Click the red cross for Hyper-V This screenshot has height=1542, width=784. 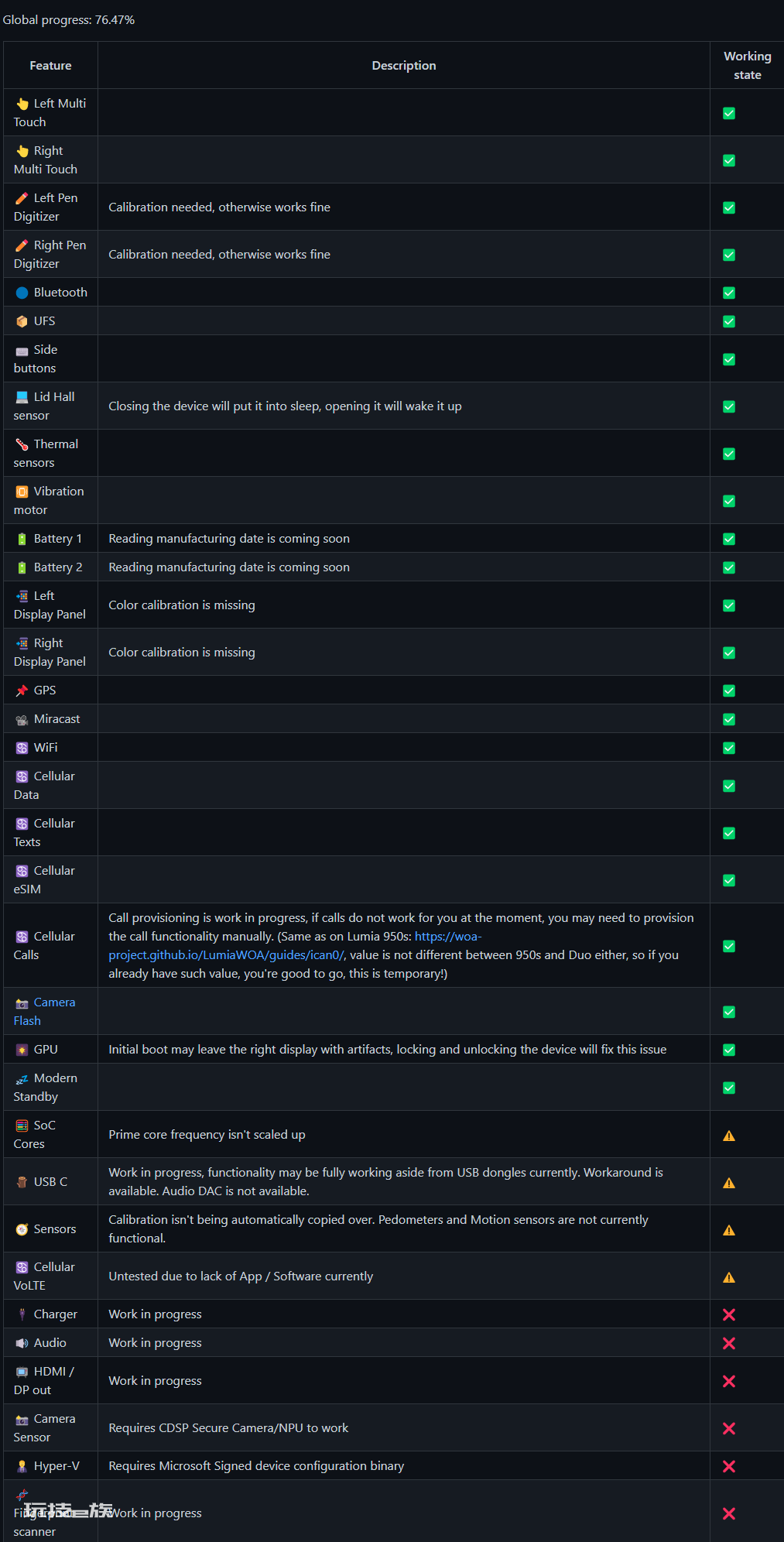729,1466
